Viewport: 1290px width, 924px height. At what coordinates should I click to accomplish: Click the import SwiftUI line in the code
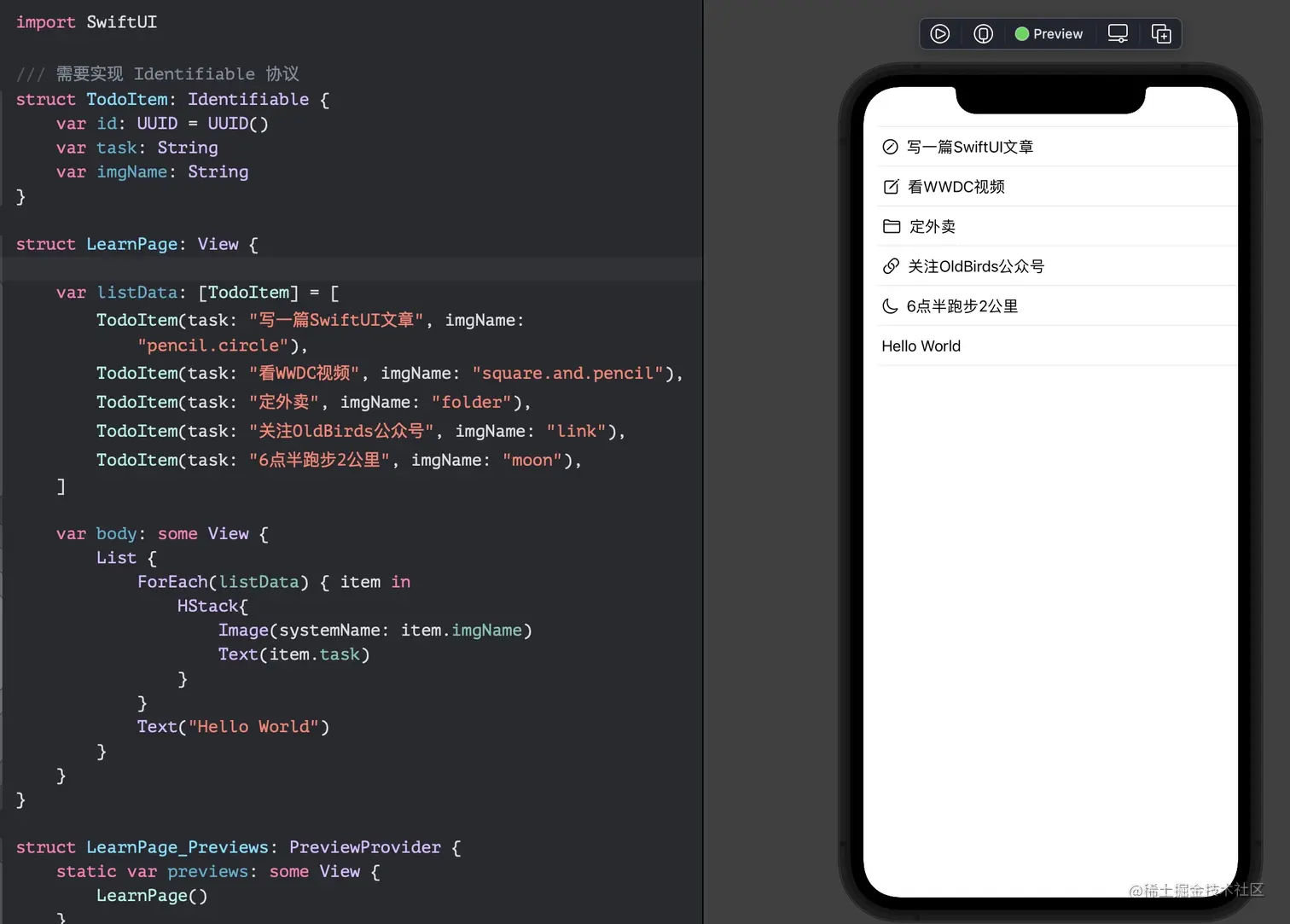[86, 22]
